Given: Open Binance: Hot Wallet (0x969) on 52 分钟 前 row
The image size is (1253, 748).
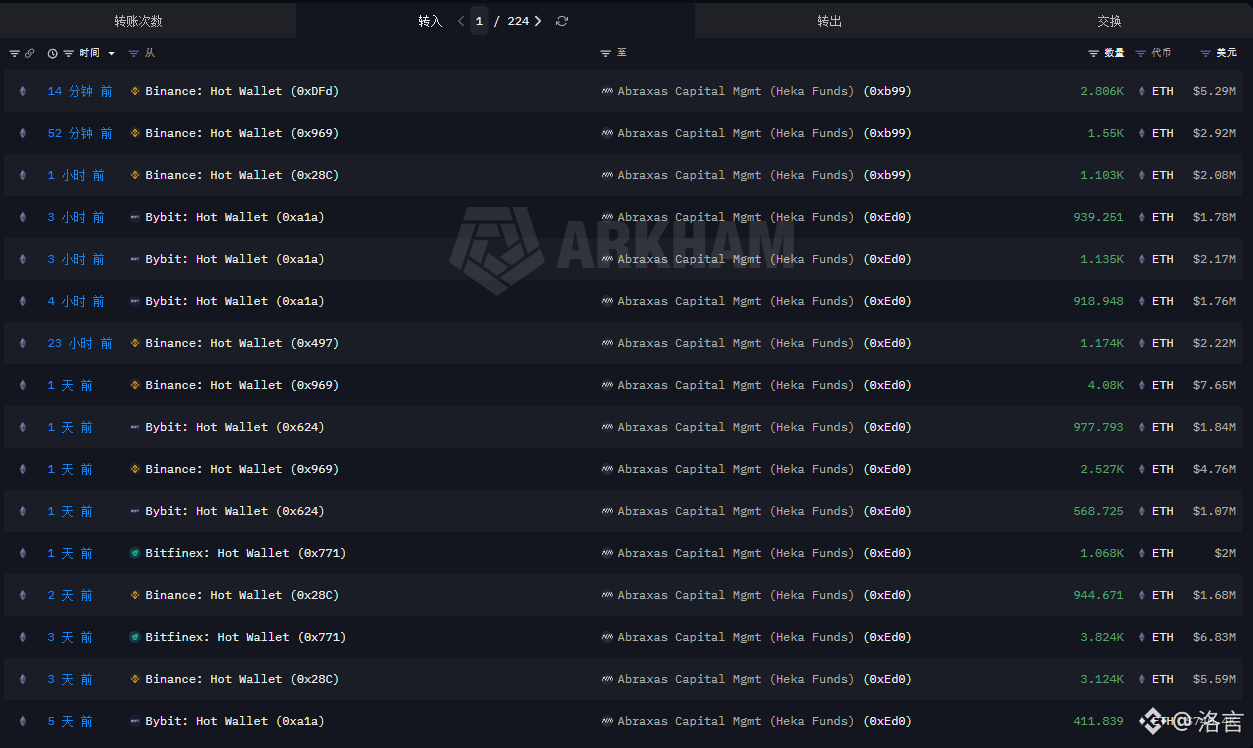Looking at the screenshot, I should tap(242, 133).
